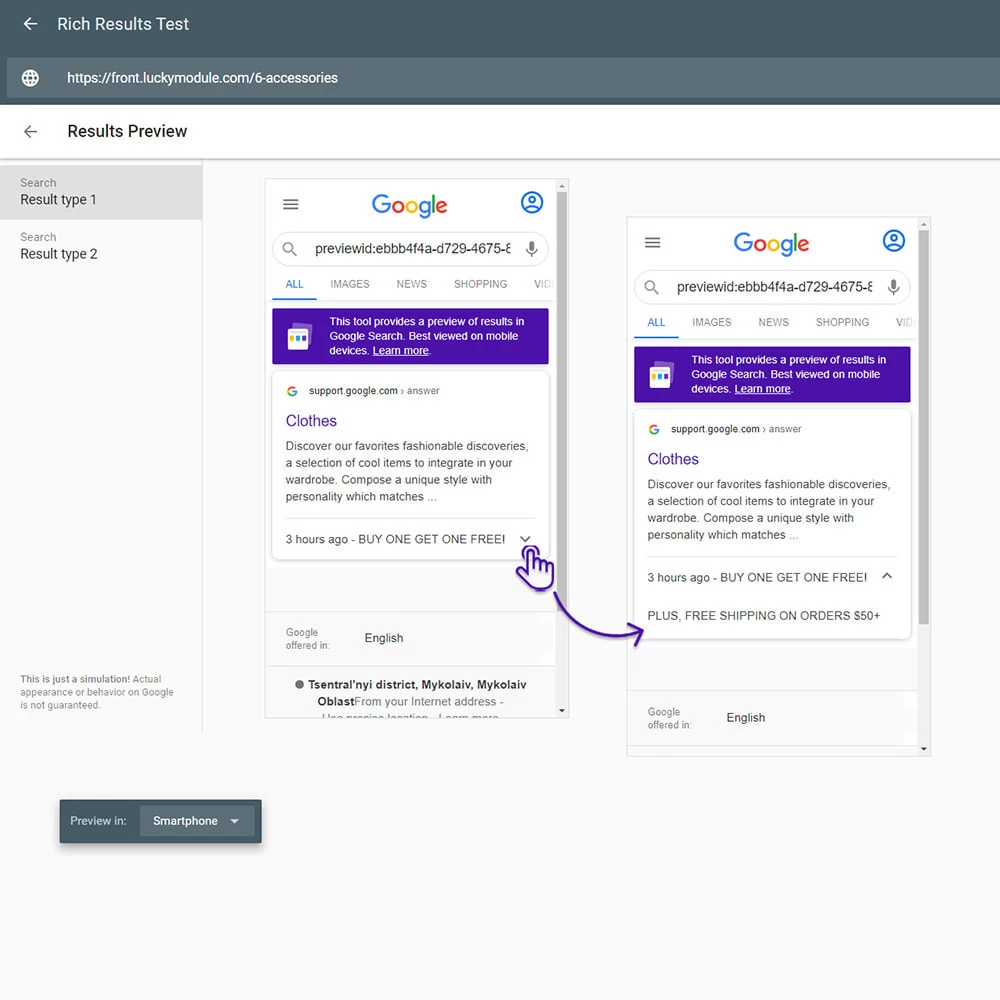
Task: Open the Preview in Smartphone dropdown
Action: [196, 821]
